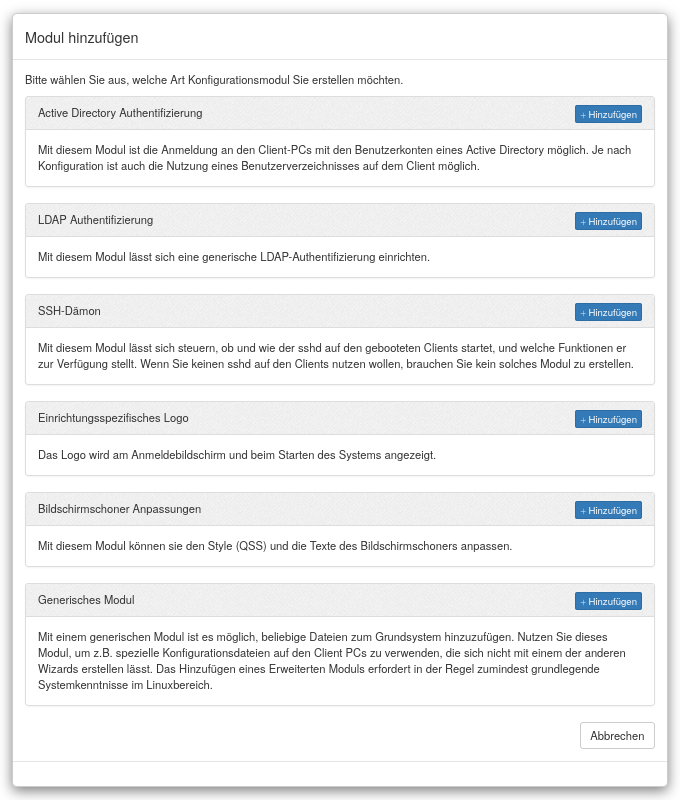Select the Einrichtungsspezifisches Logo heading

113,418
